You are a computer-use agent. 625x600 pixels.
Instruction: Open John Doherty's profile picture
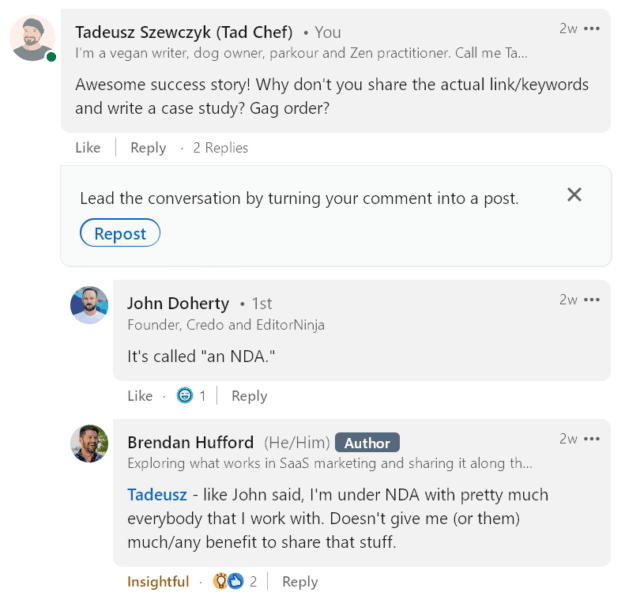coord(89,304)
